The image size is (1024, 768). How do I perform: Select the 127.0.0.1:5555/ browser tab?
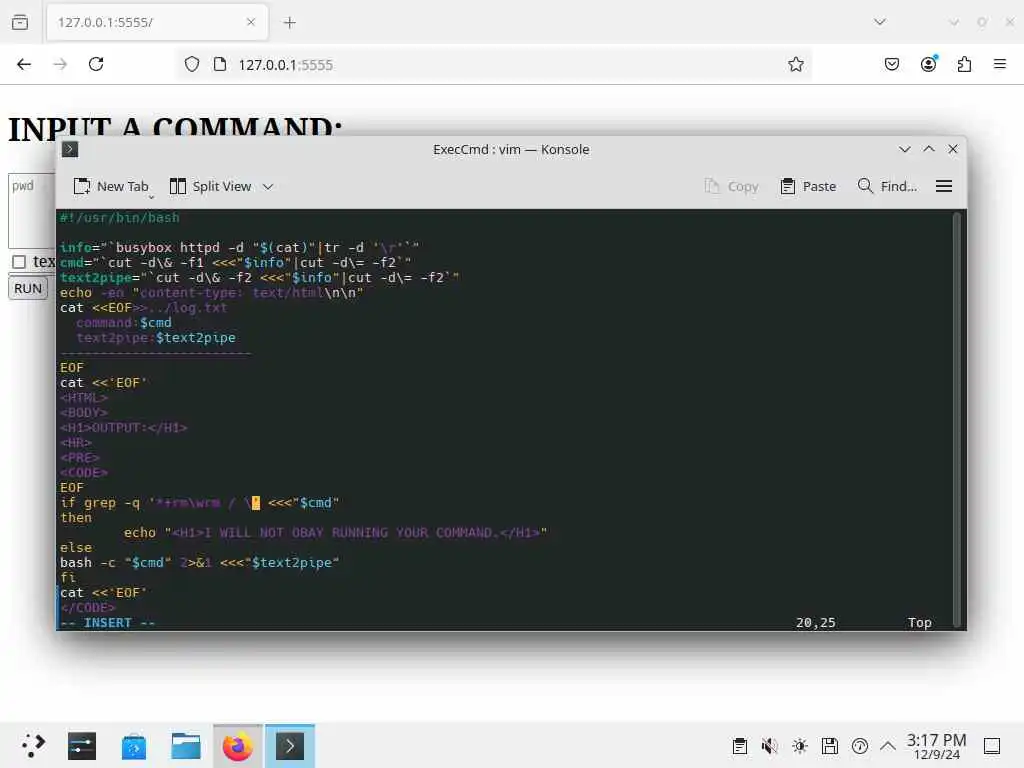[157, 22]
